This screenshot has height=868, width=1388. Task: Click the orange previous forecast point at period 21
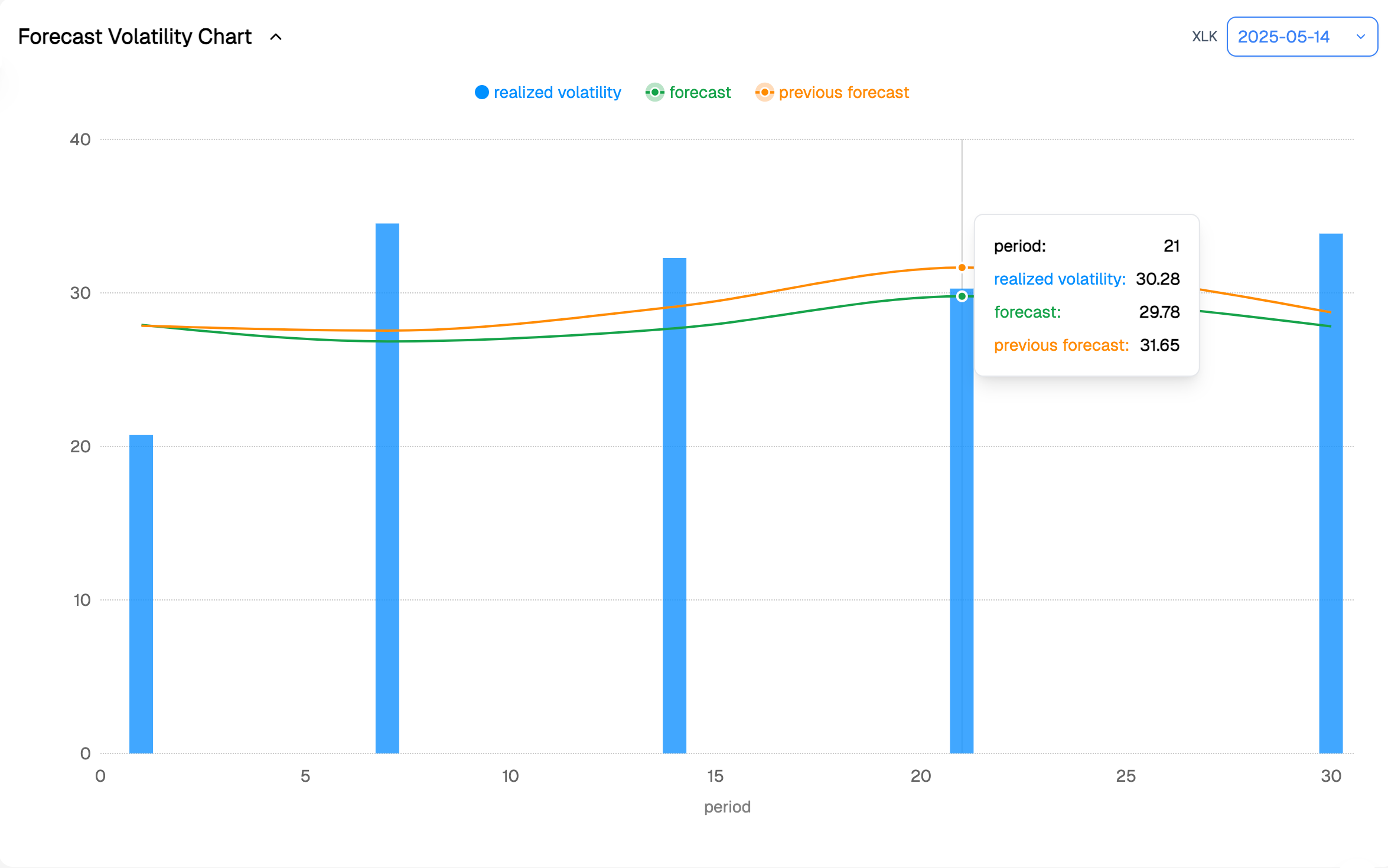[962, 268]
